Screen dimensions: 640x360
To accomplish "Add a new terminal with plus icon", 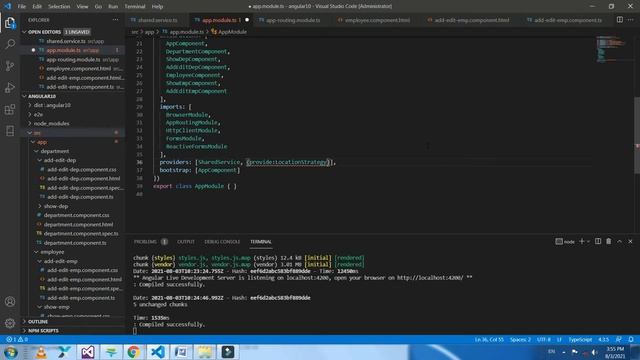I will point(582,241).
